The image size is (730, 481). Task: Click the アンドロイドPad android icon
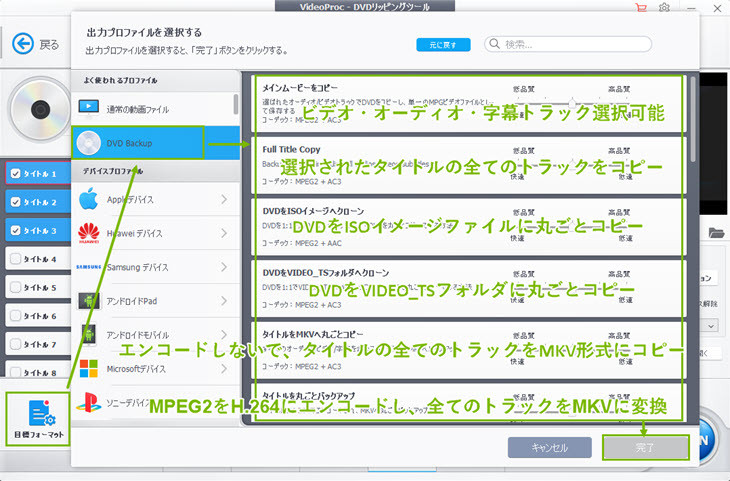88,301
